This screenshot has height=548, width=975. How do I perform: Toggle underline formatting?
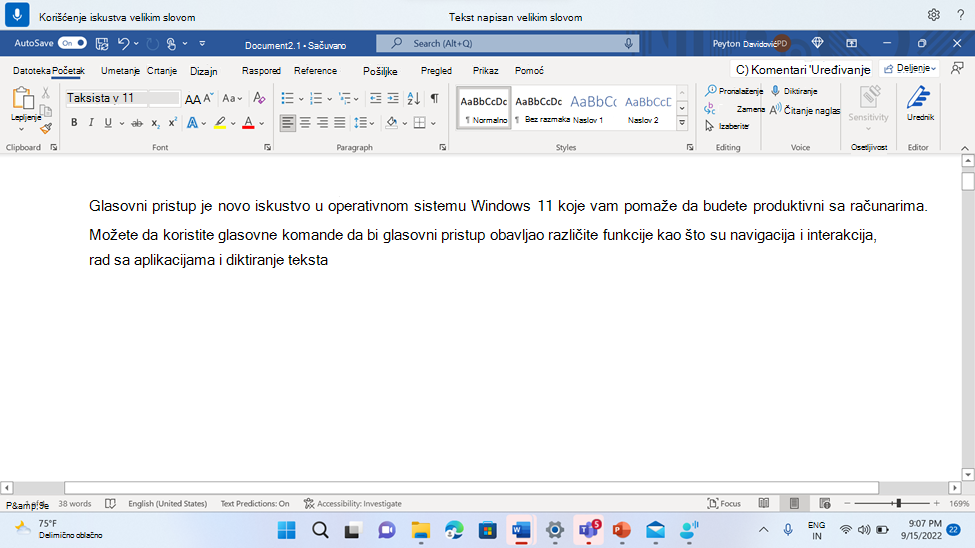pyautogui.click(x=108, y=123)
